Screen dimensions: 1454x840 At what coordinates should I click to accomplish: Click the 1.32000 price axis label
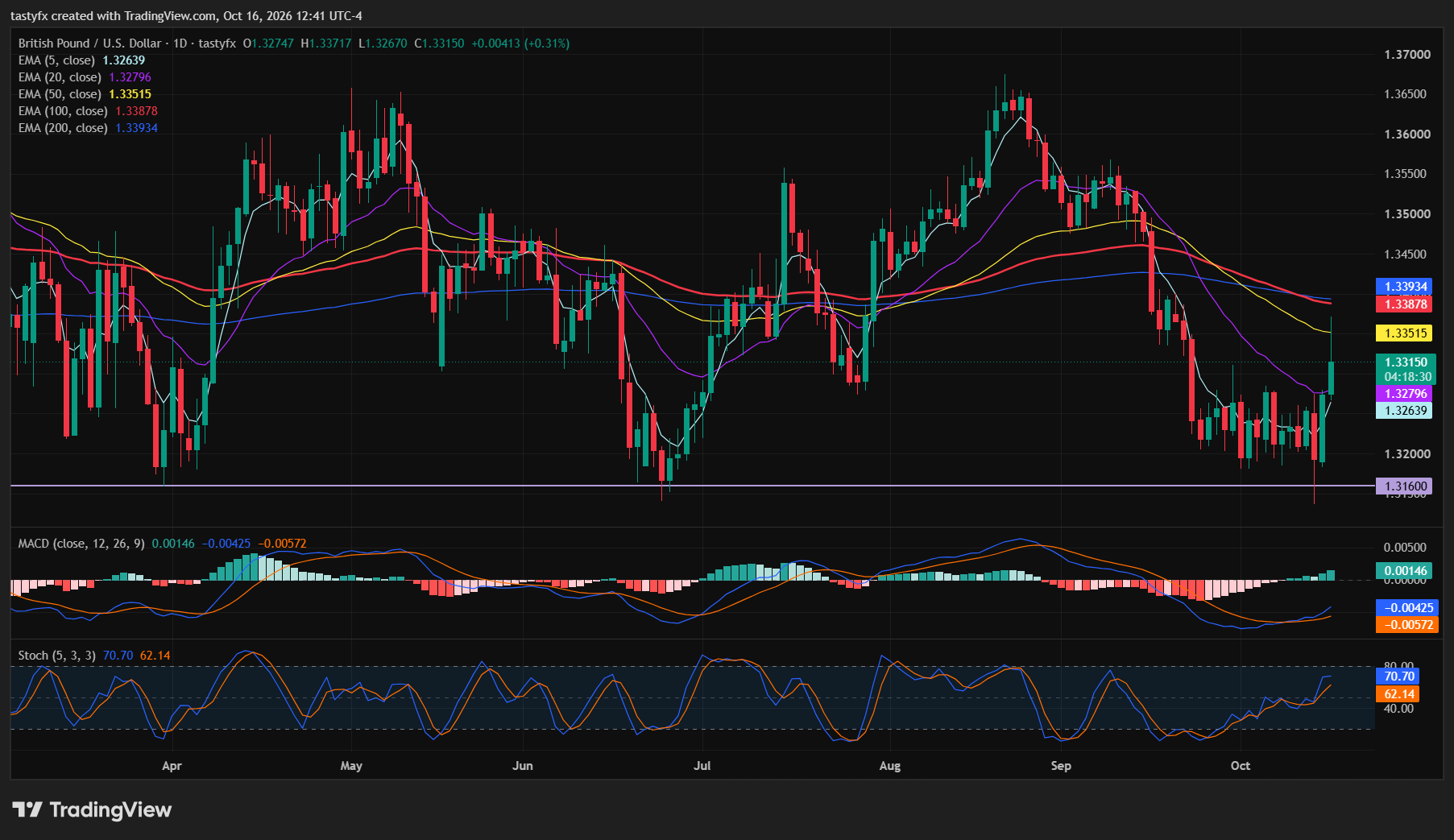(1407, 454)
